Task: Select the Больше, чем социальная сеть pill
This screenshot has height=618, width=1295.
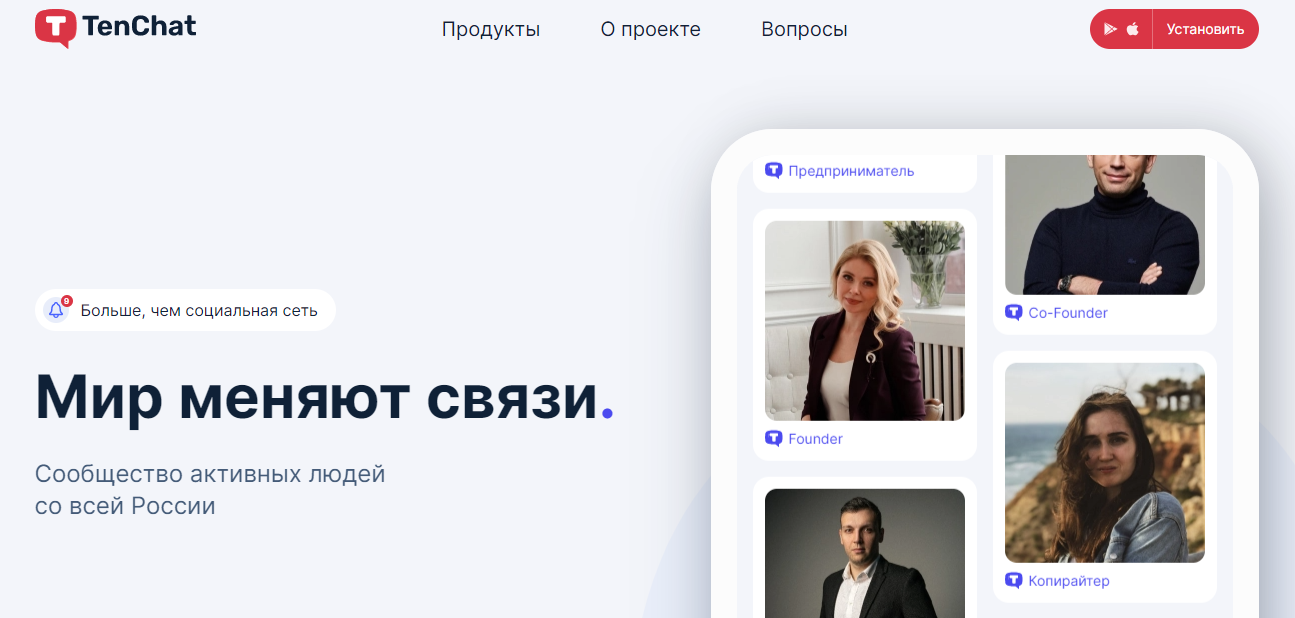Action: point(185,310)
